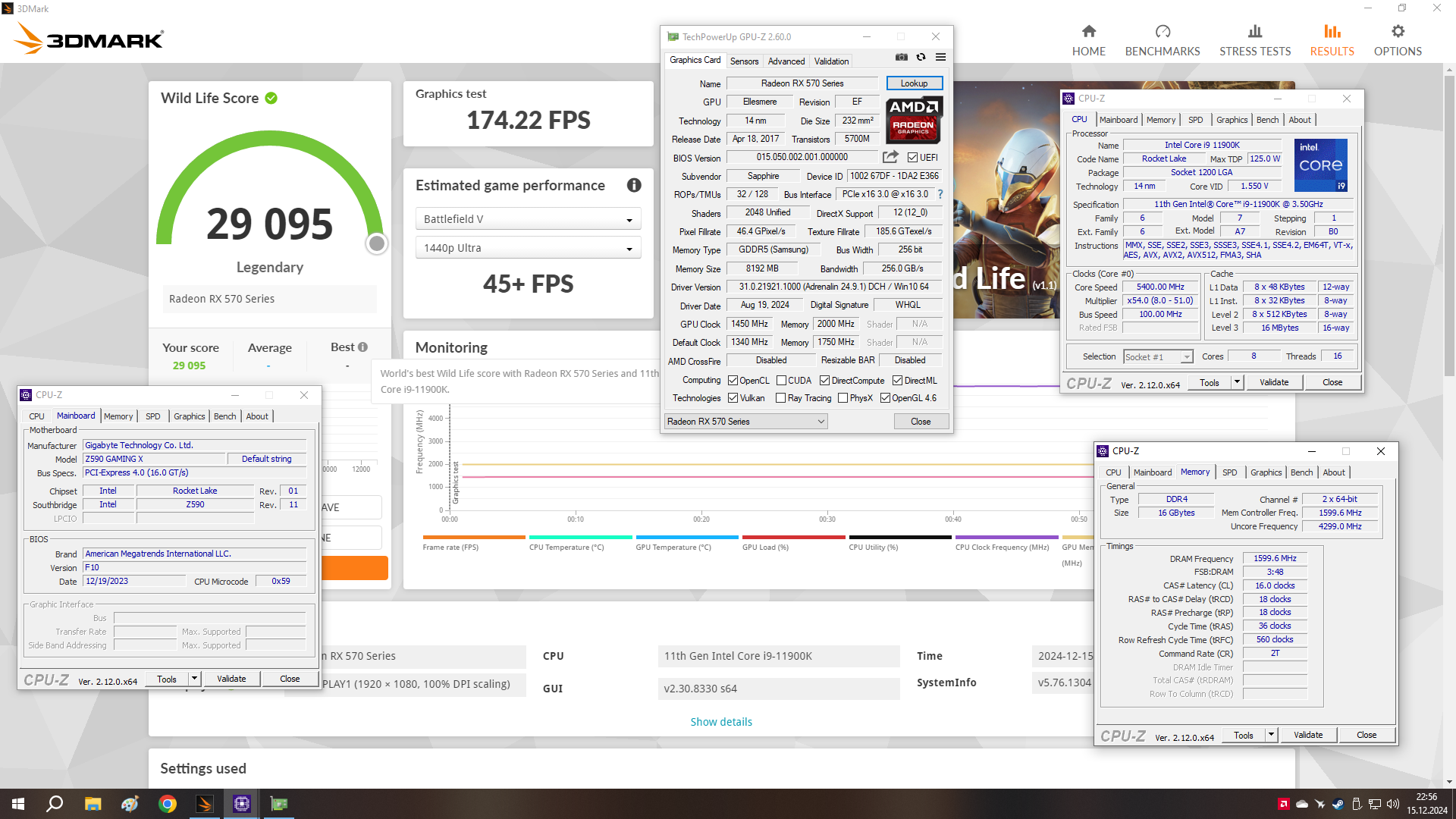1456x819 pixels.
Task: Toggle the DirectML checkbox
Action: tap(897, 381)
